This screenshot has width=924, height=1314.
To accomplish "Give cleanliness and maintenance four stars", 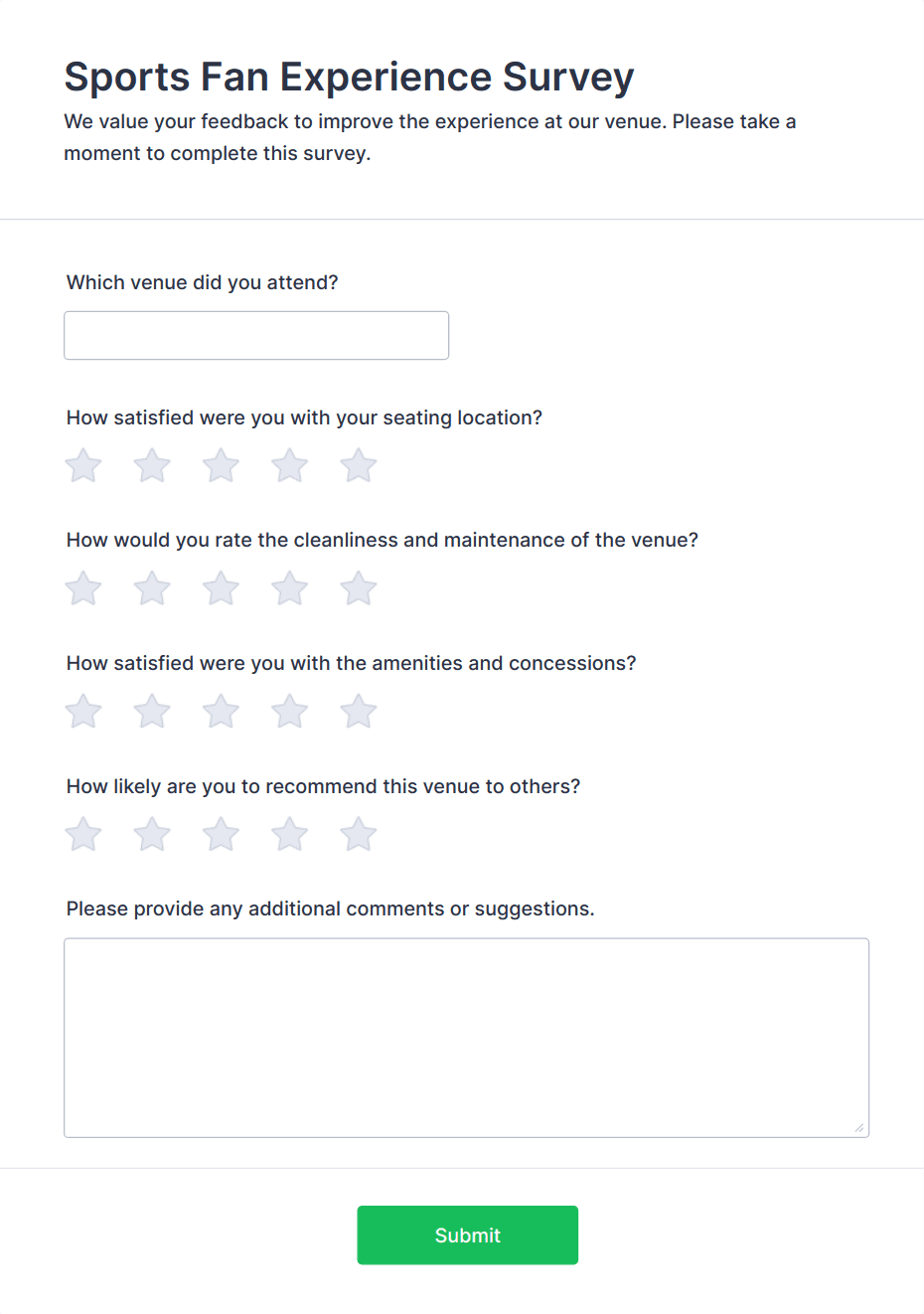I will click(x=290, y=588).
